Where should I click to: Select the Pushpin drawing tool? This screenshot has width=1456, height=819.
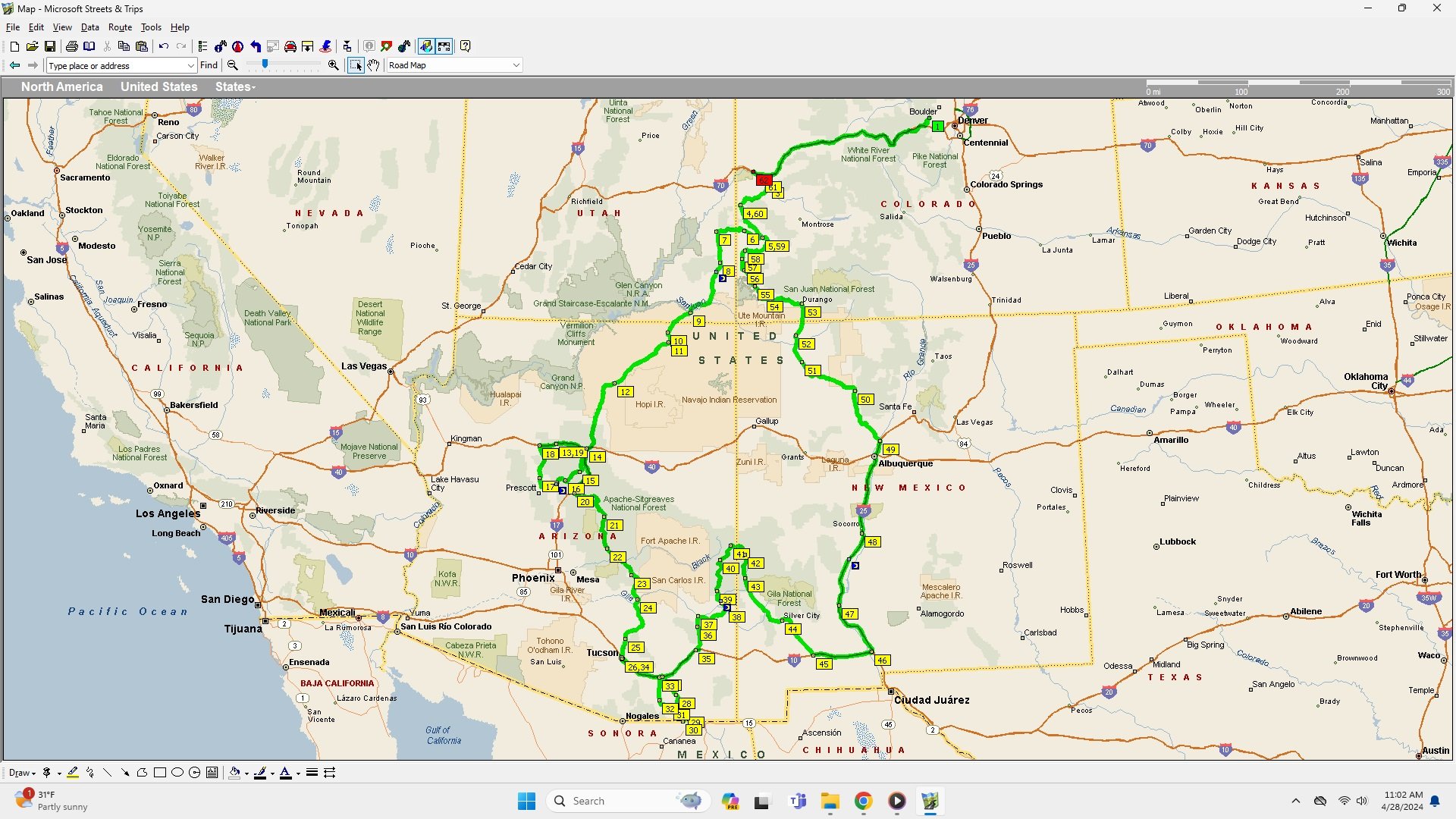tap(46, 773)
